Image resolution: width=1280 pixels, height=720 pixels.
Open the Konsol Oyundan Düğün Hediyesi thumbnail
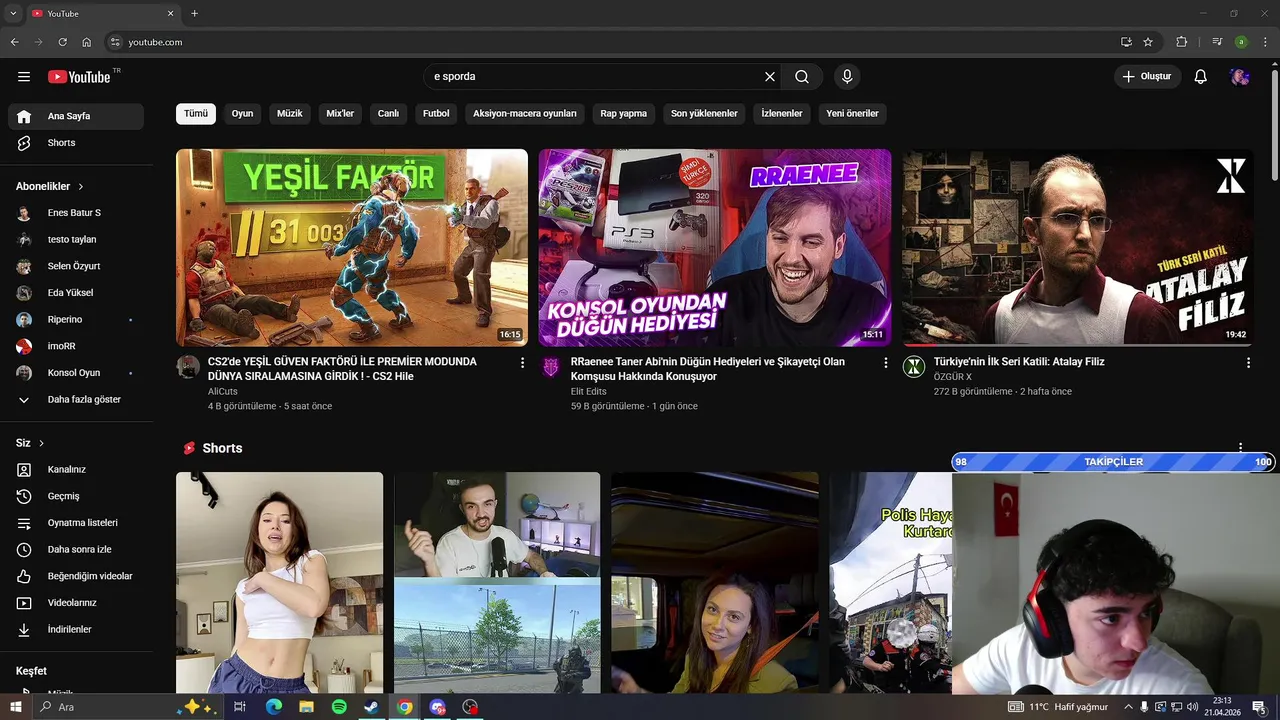(x=715, y=248)
